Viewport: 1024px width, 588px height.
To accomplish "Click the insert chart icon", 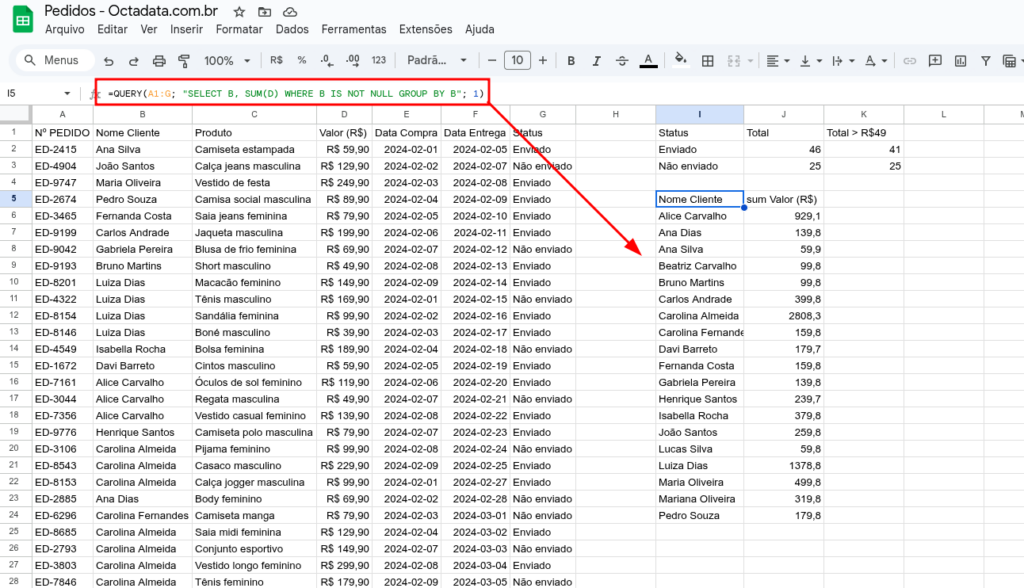I will tap(960, 60).
